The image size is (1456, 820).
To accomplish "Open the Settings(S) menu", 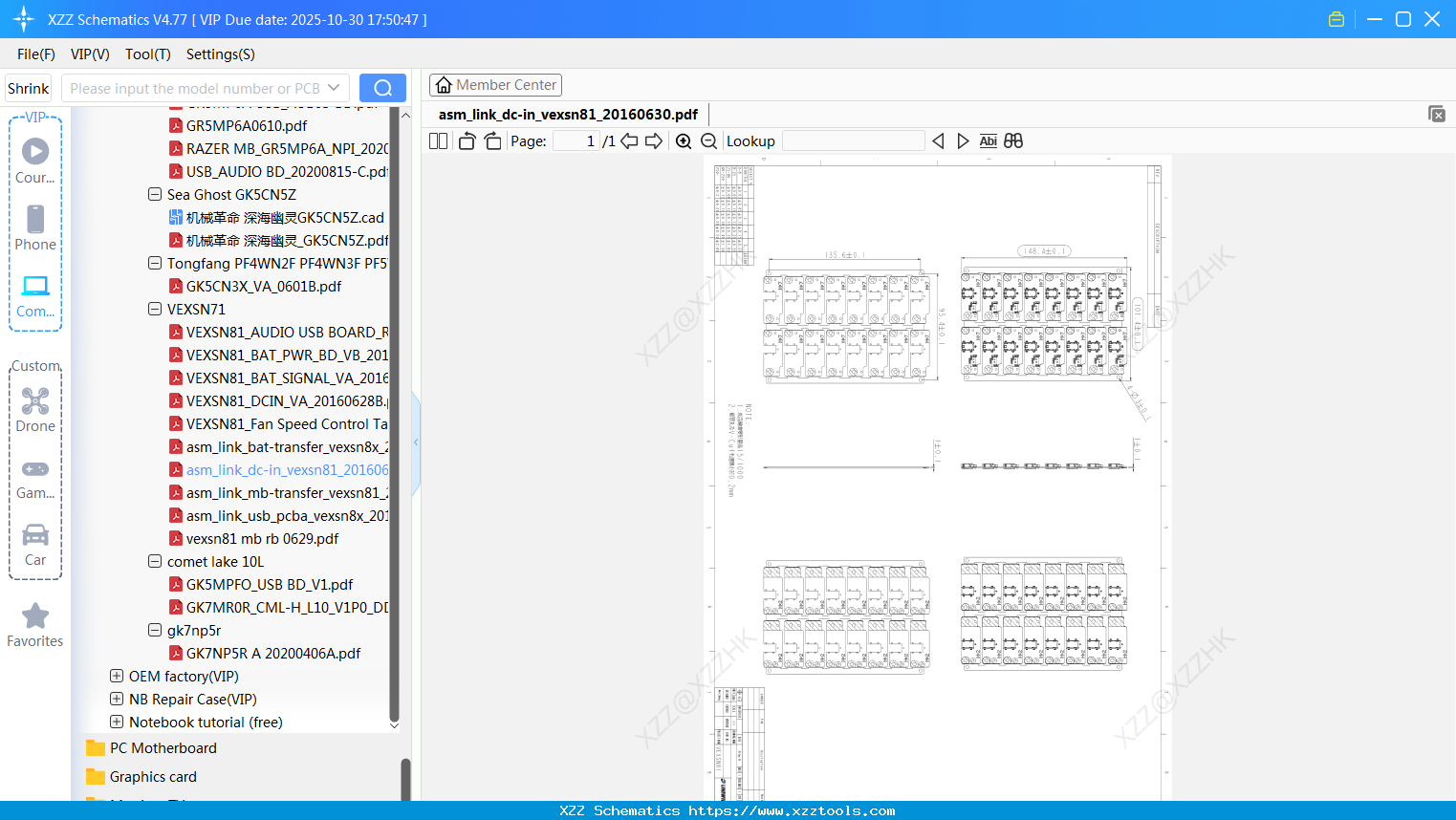I will click(x=221, y=54).
